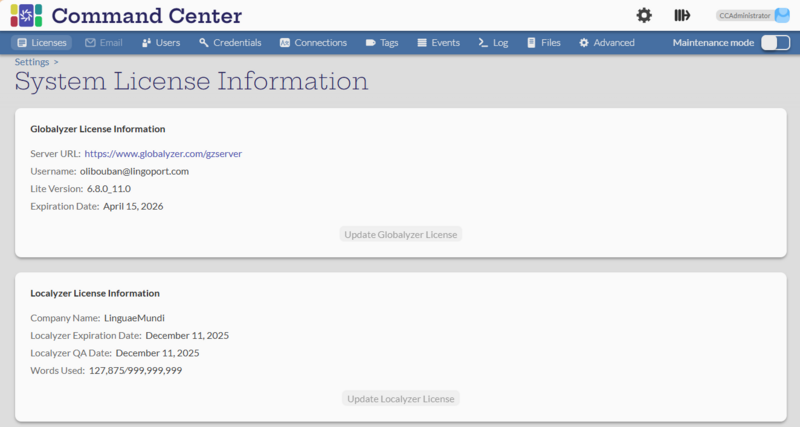The height and width of the screenshot is (427, 800).
Task: Click the CCAdministrator user avatar icon
Action: point(782,15)
